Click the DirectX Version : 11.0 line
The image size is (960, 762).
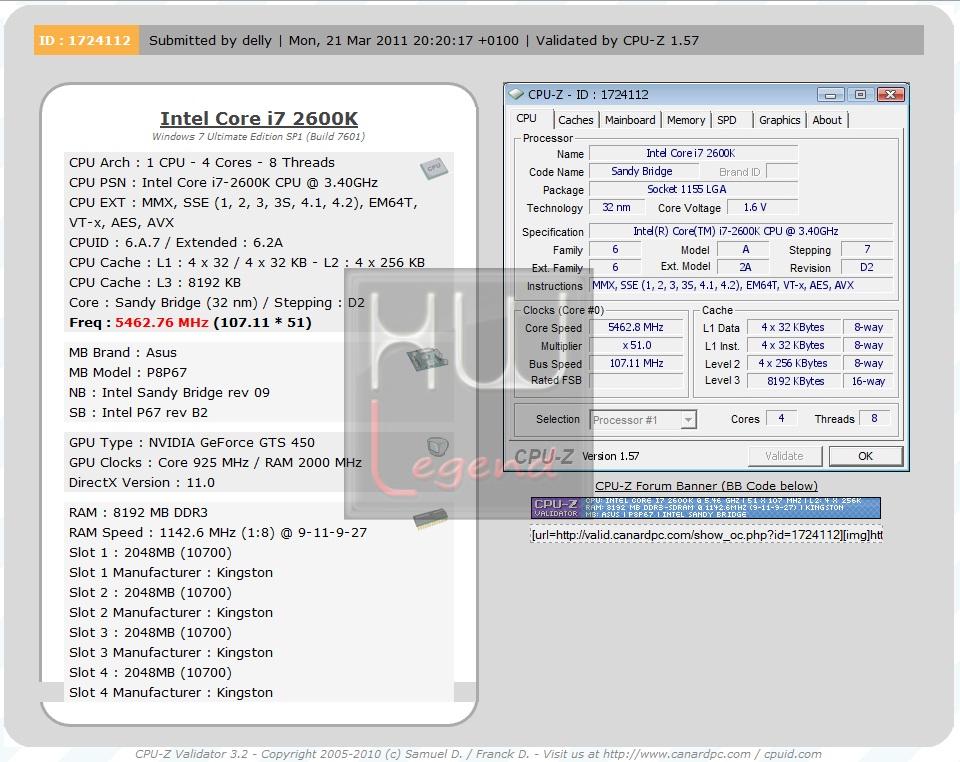click(x=142, y=482)
